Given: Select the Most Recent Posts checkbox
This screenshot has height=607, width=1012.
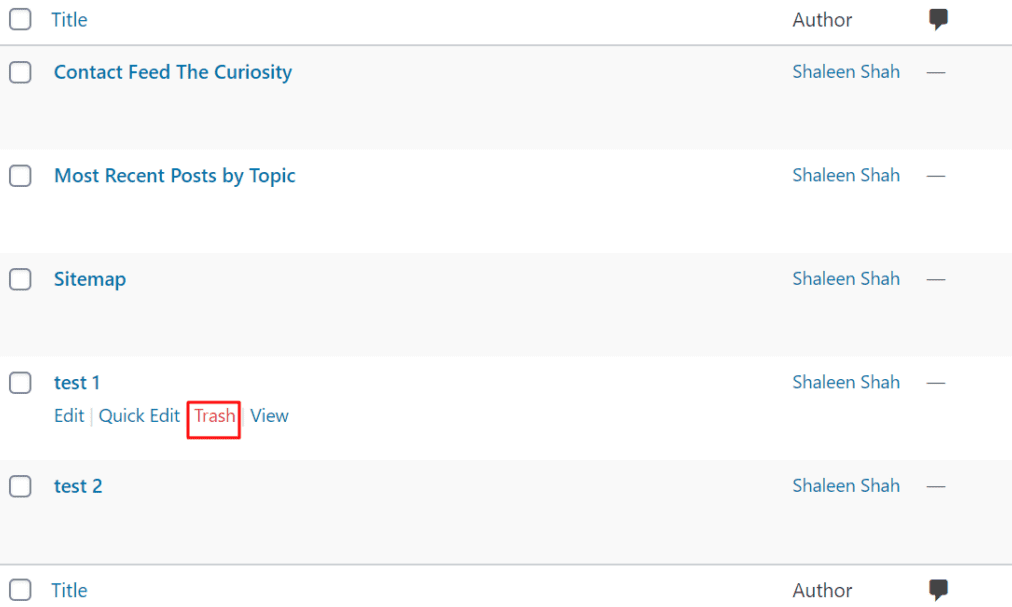Looking at the screenshot, I should (x=20, y=176).
